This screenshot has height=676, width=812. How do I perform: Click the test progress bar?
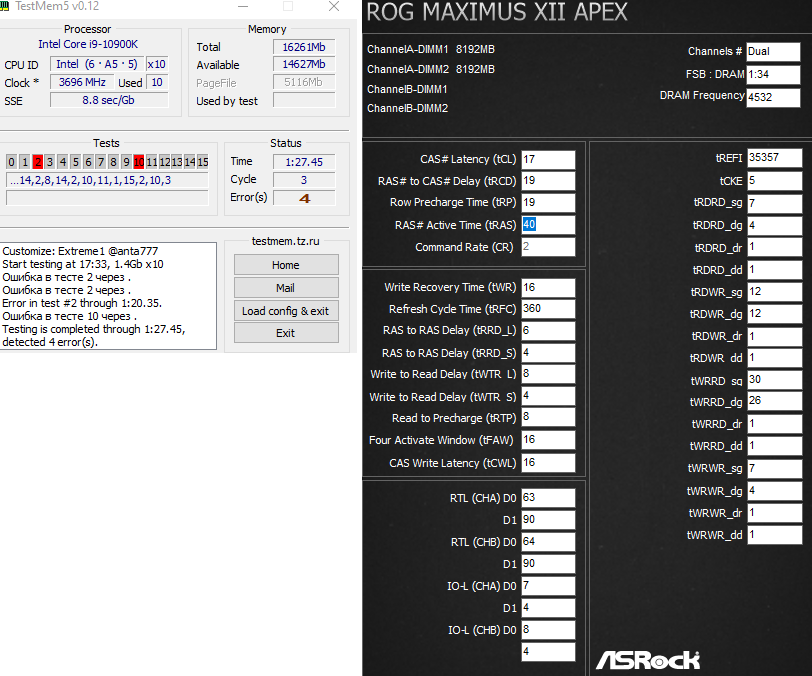(107, 197)
